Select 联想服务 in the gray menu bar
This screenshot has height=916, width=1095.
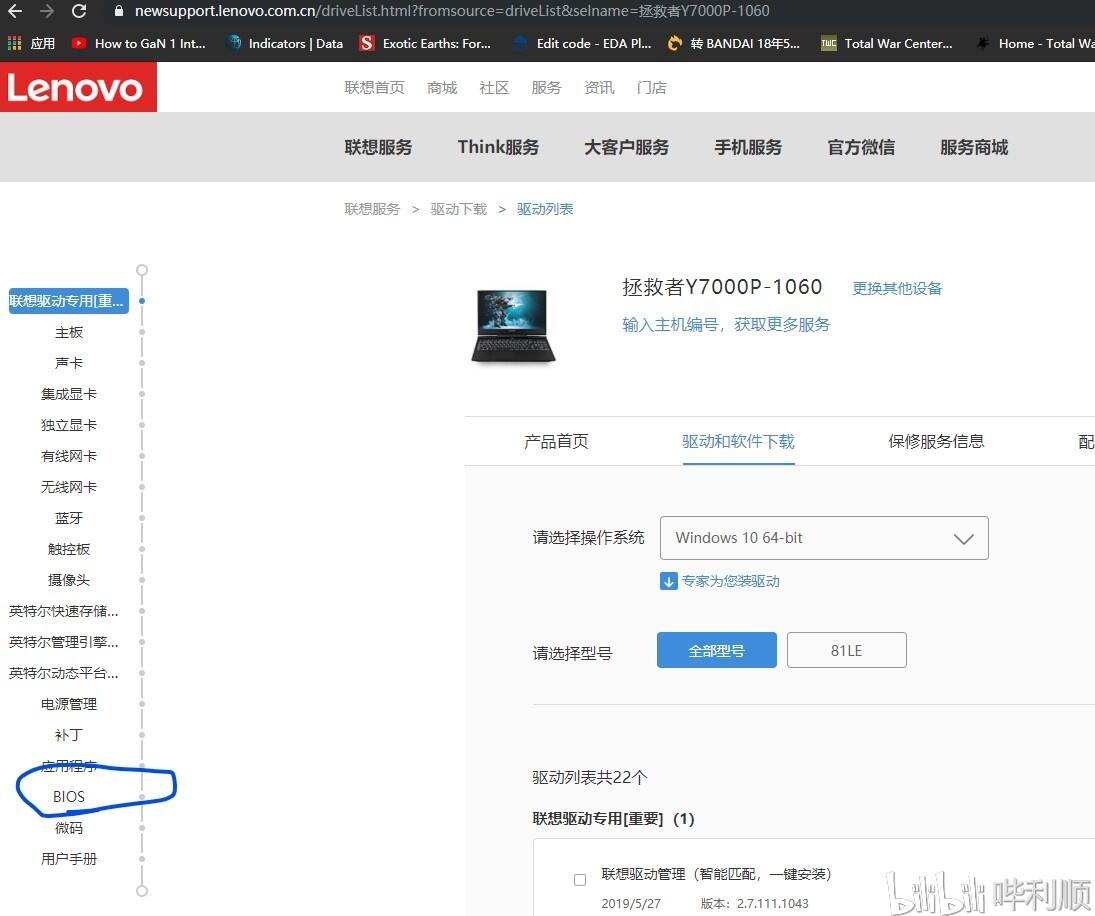click(379, 147)
